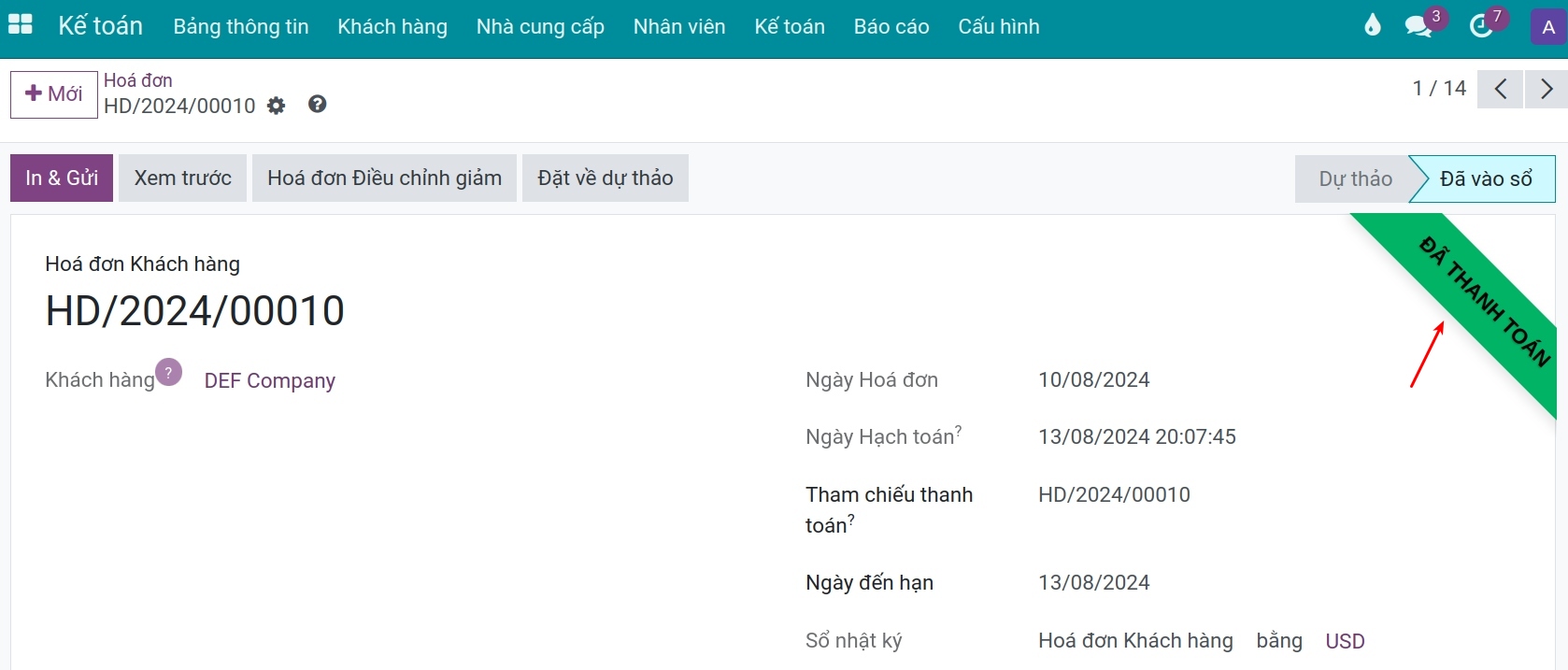The width and height of the screenshot is (1568, 670).
Task: Open the Nhà cung cấp menu
Action: click(x=540, y=26)
